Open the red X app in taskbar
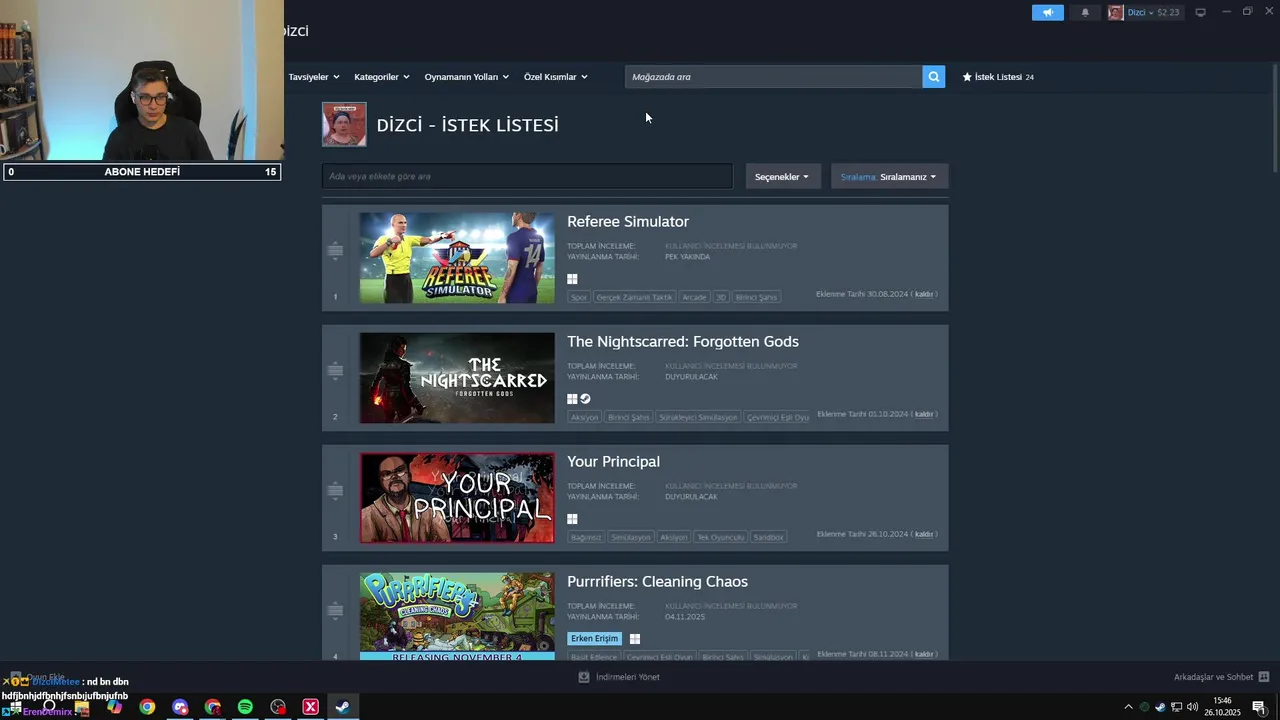This screenshot has height=720, width=1280. click(310, 707)
